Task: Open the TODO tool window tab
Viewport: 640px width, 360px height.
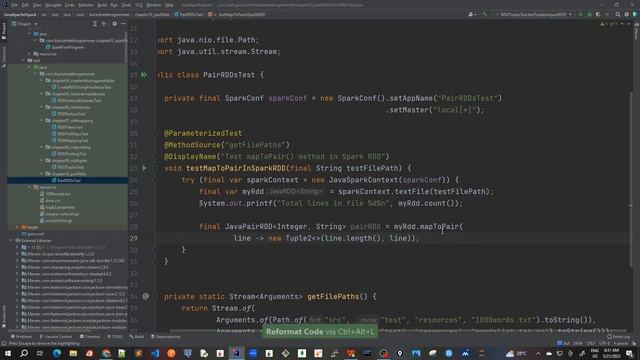Action: click(x=115, y=337)
